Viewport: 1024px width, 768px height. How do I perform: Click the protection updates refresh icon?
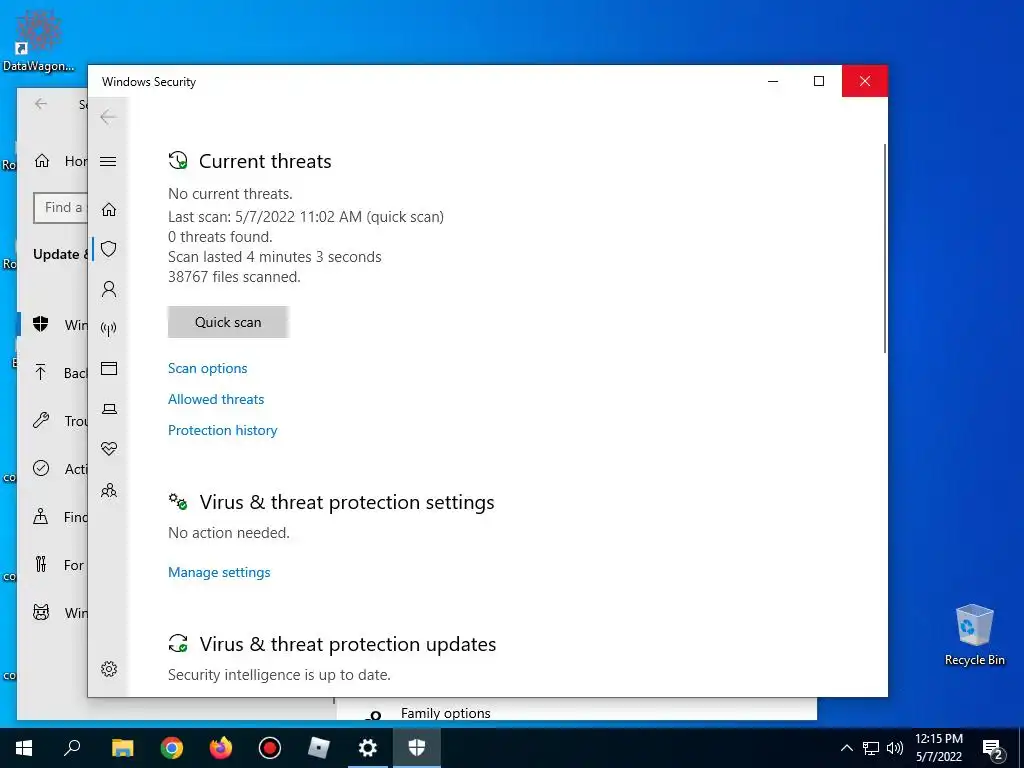point(178,643)
